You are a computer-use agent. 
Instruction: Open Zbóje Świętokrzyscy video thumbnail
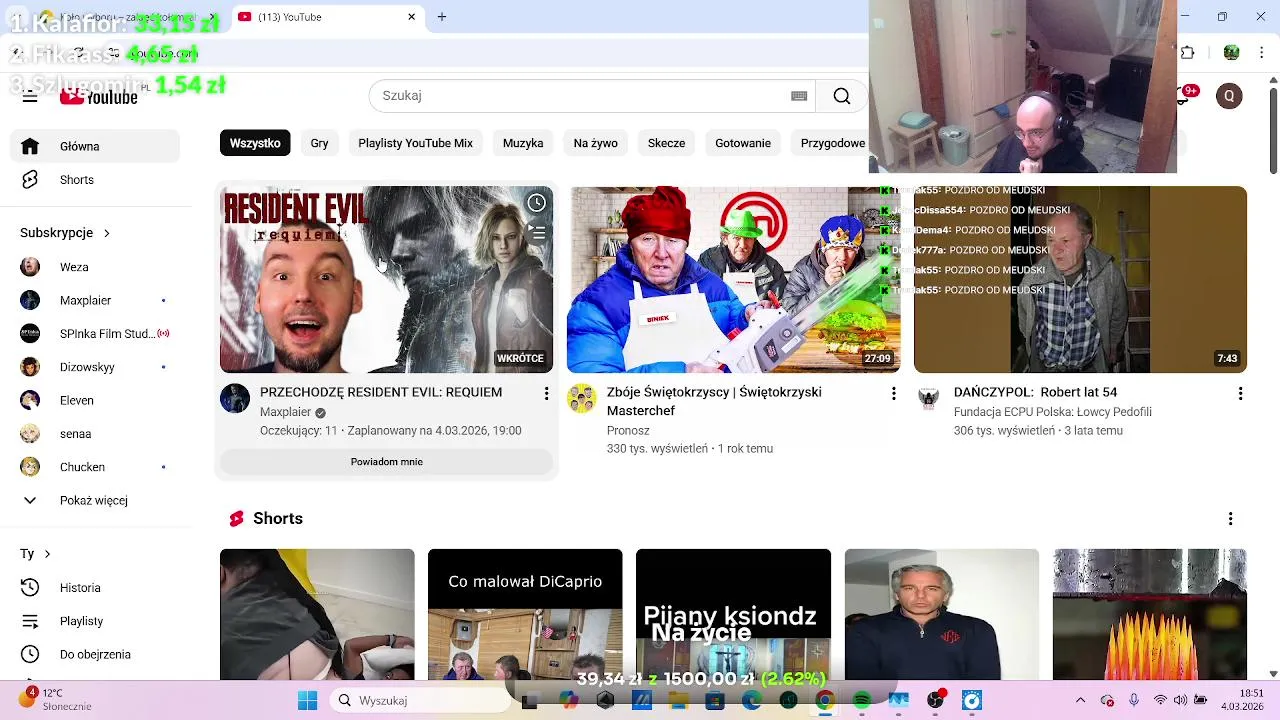[733, 280]
